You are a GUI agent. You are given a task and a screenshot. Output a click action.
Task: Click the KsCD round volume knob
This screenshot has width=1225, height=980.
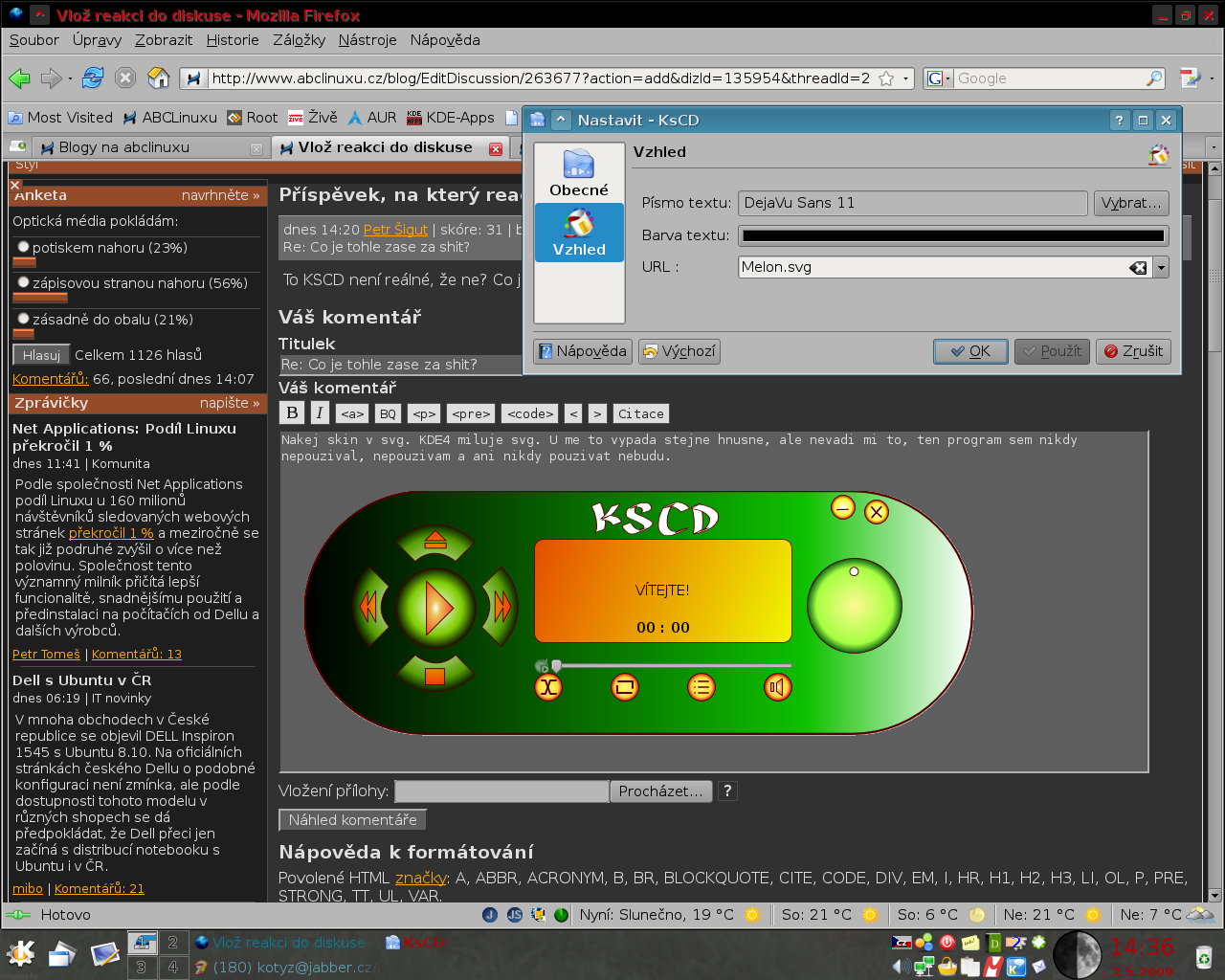855,606
